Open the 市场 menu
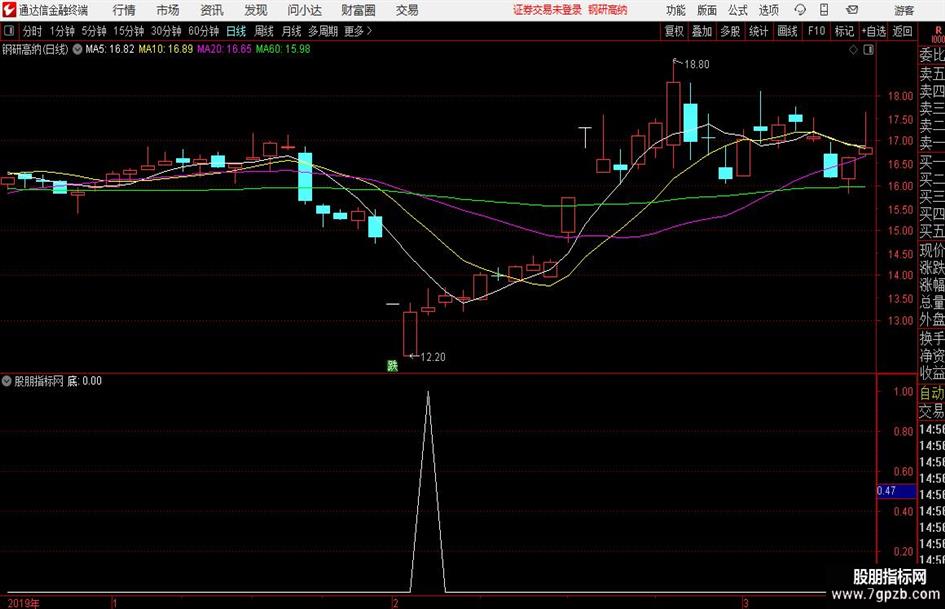The image size is (945, 609). coord(168,10)
